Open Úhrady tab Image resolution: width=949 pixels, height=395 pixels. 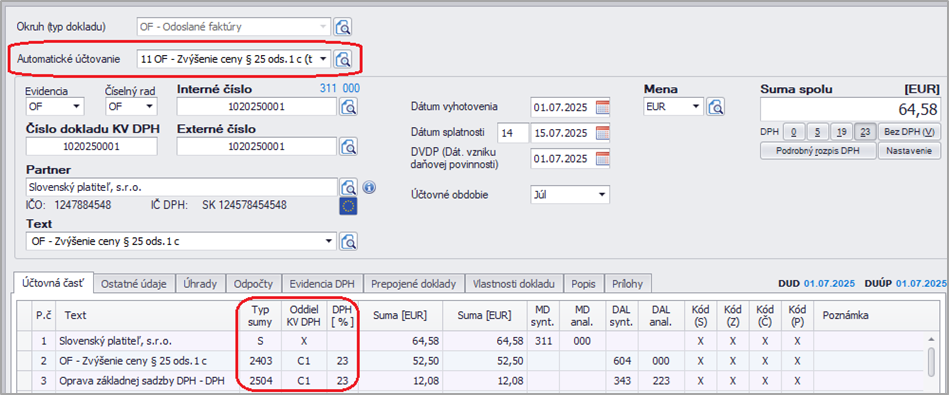click(x=200, y=283)
